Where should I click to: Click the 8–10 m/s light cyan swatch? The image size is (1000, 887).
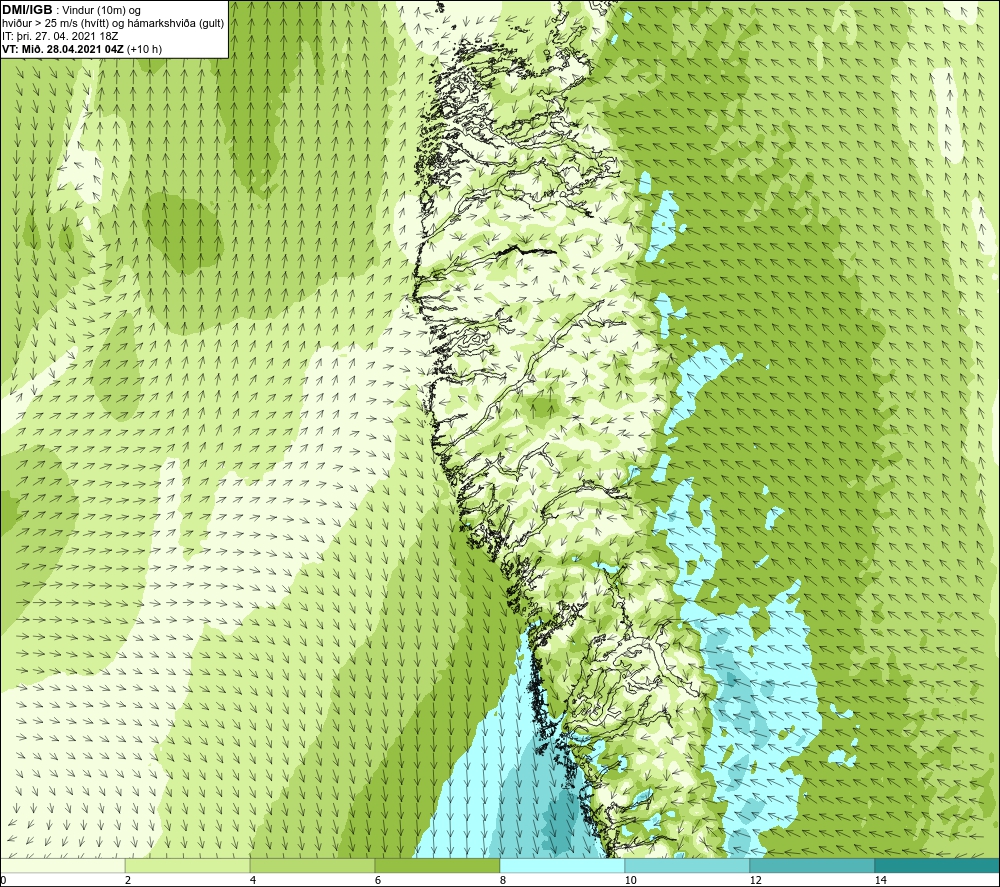point(562,865)
